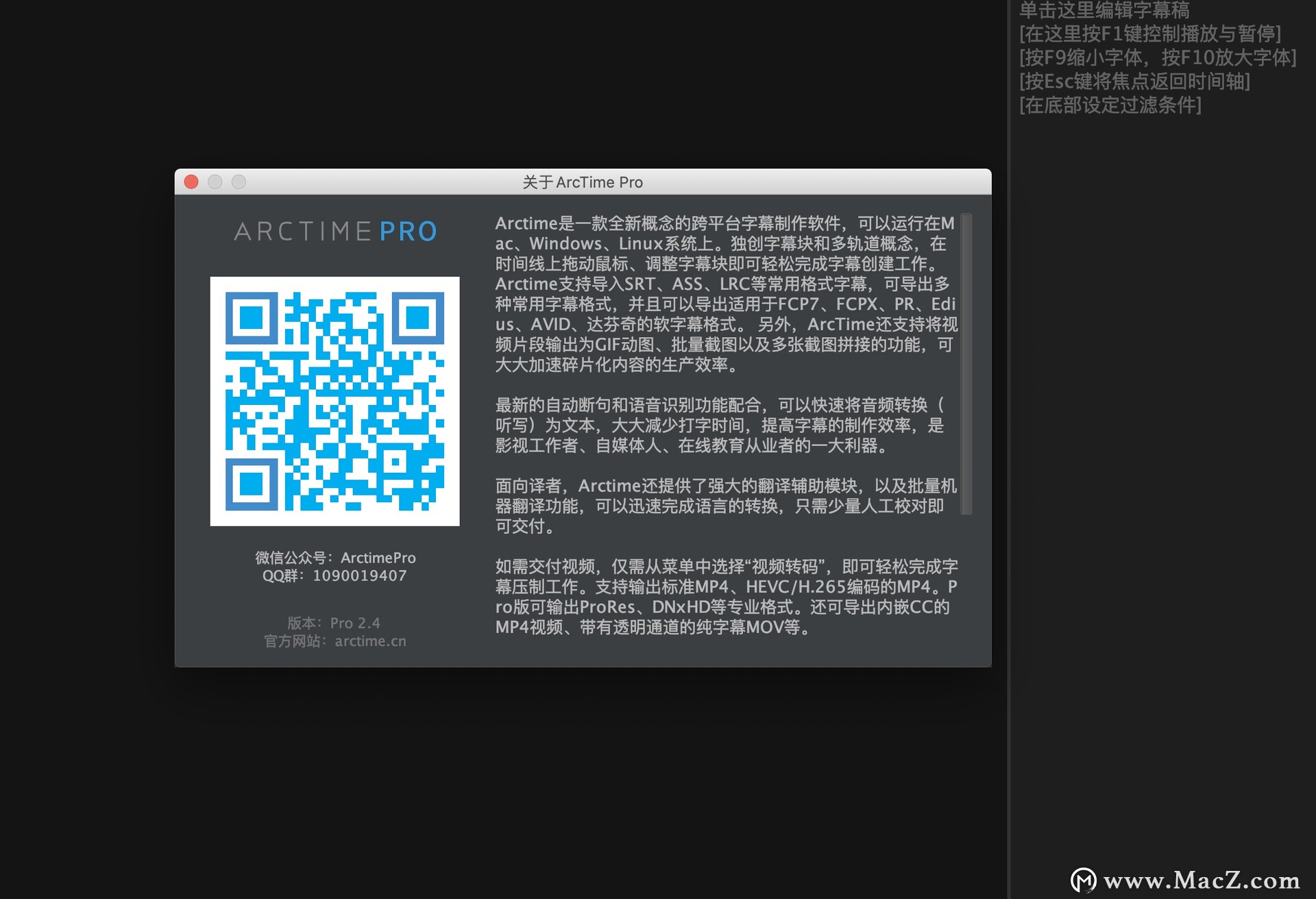Click the QQ群: 1090019407 text
1316x899 pixels.
coord(334,576)
